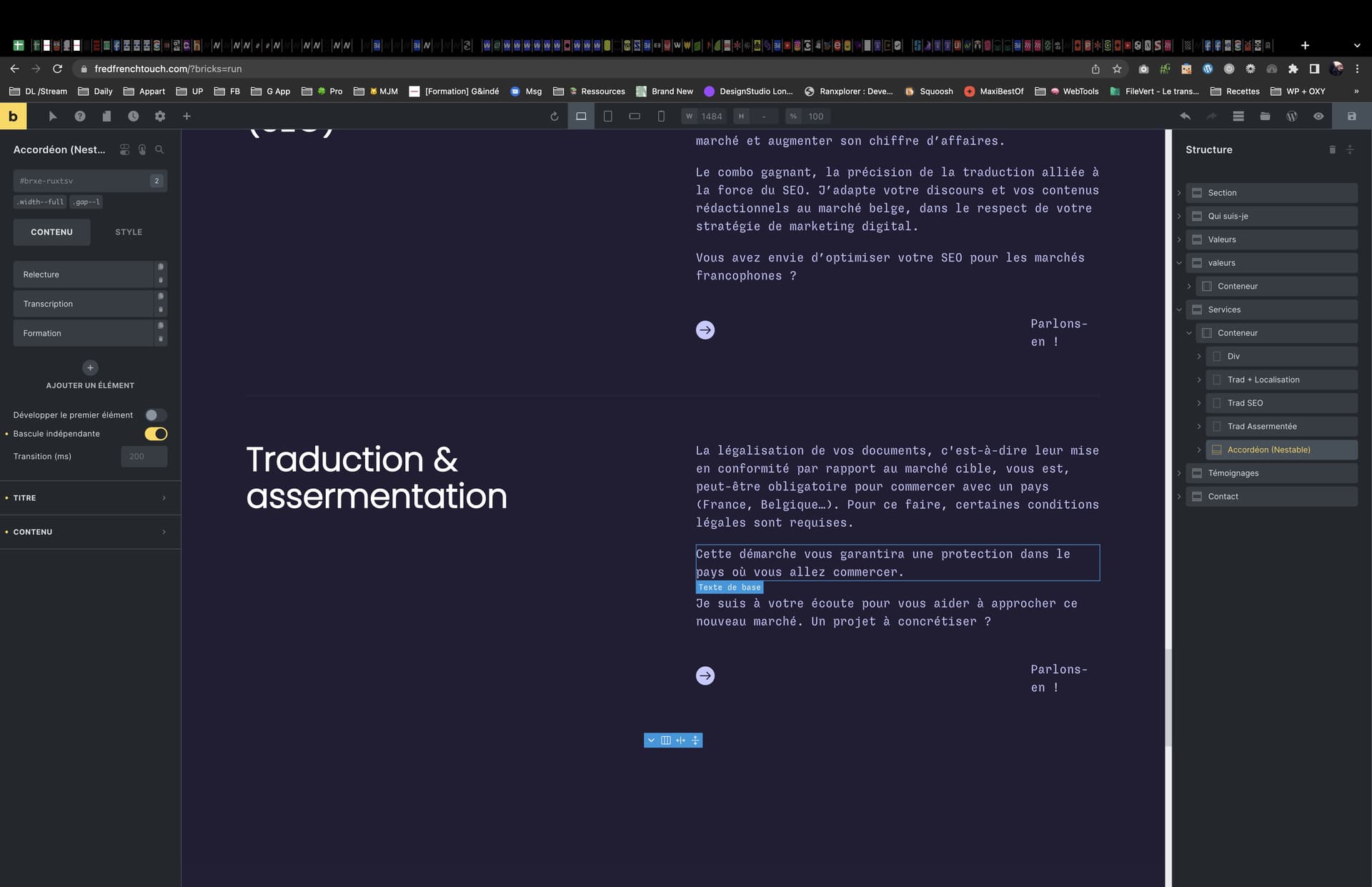Toggle Développer le premier élément switch

156,415
